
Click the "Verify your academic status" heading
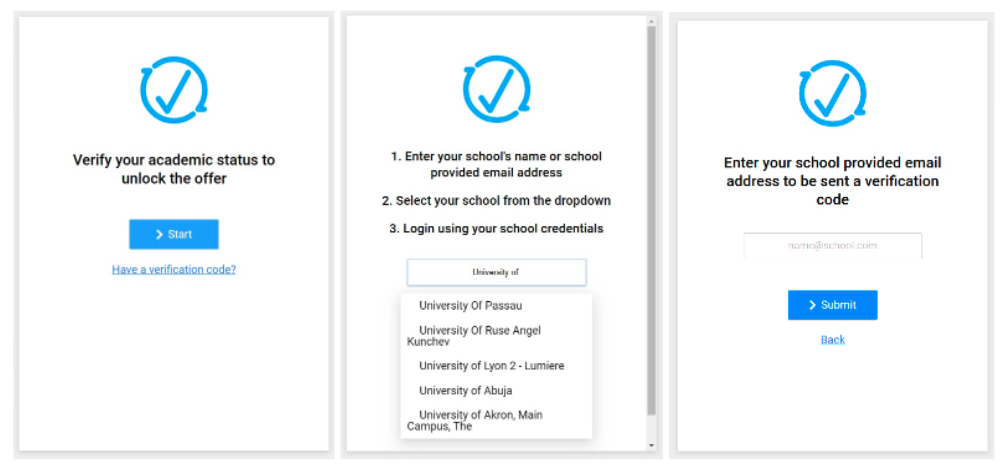pos(174,169)
